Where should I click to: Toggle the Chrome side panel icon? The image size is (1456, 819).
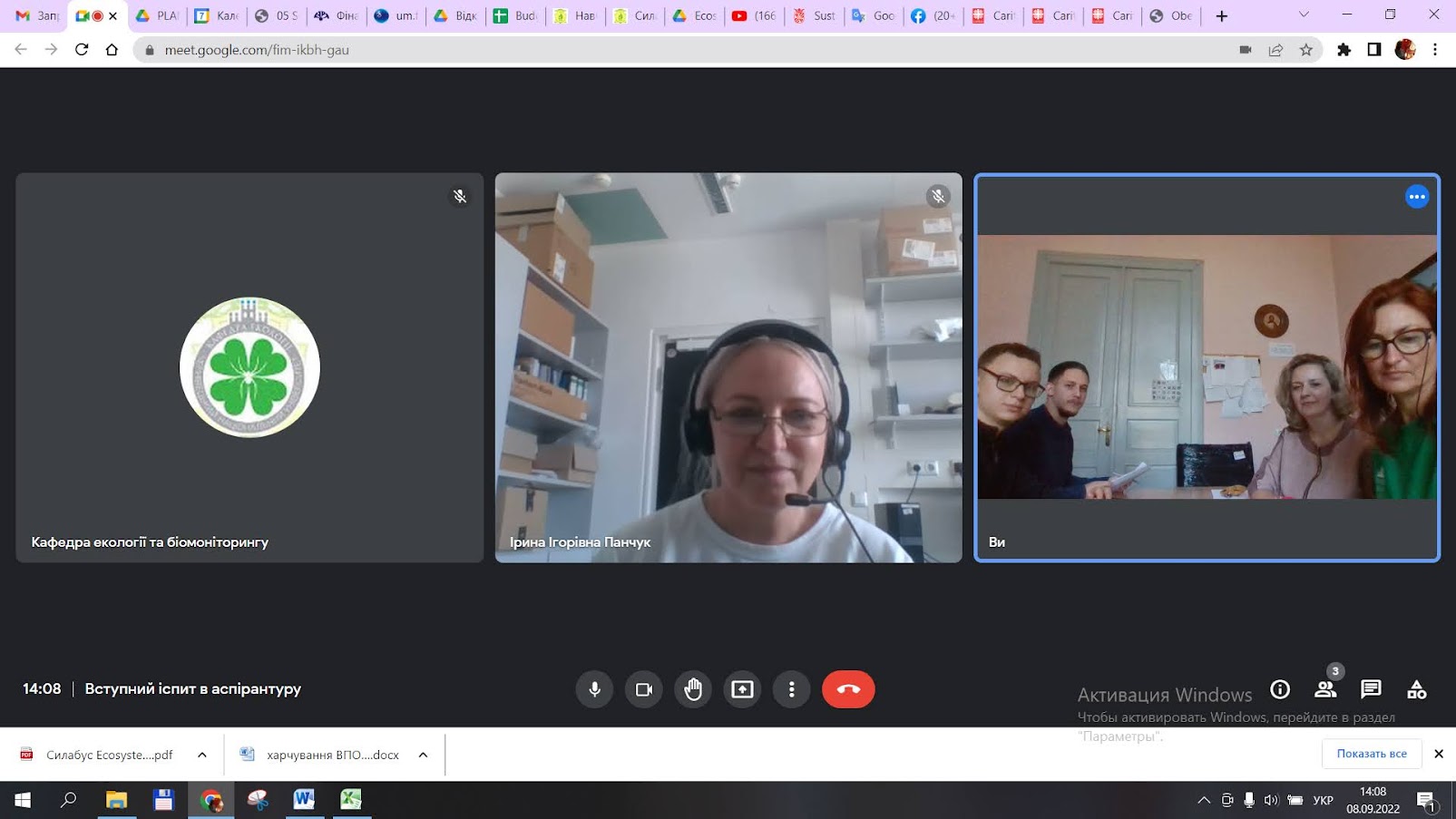click(1374, 50)
